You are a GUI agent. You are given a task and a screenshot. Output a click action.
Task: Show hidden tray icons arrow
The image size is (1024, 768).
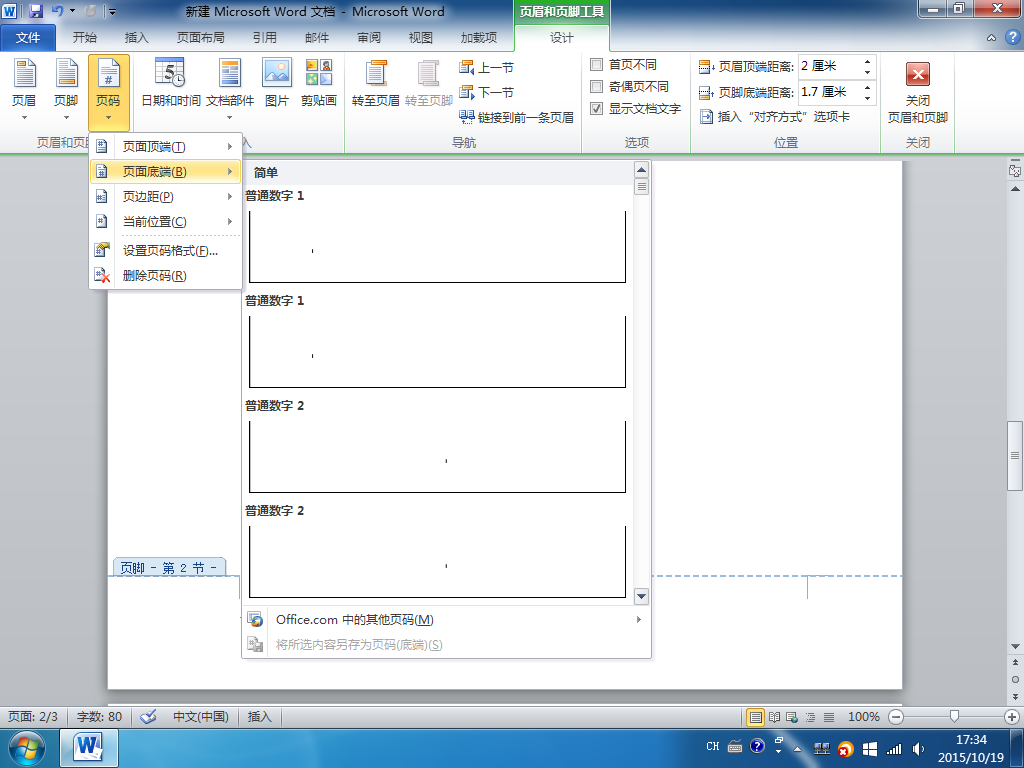797,749
